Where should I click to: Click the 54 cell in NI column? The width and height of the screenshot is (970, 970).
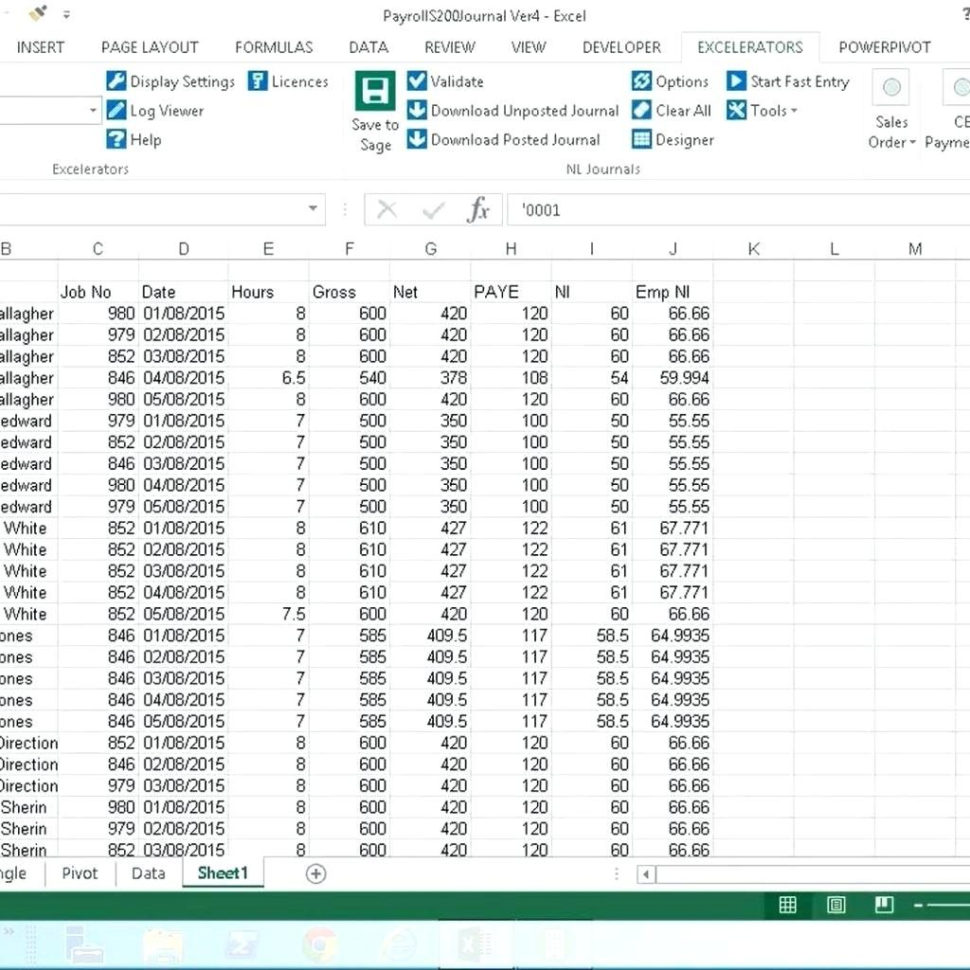(x=592, y=377)
